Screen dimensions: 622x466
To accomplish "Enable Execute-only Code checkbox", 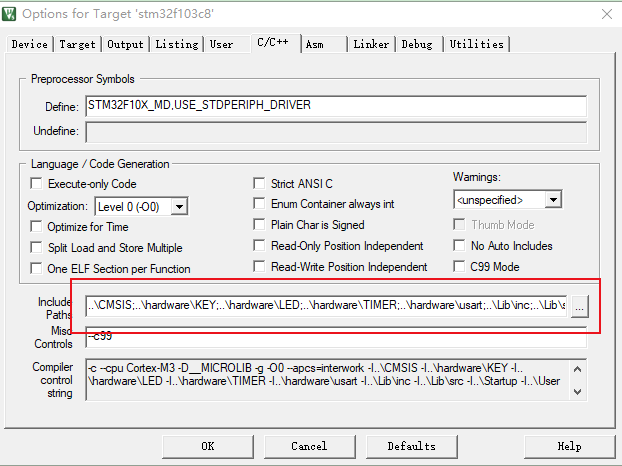I will click(36, 184).
